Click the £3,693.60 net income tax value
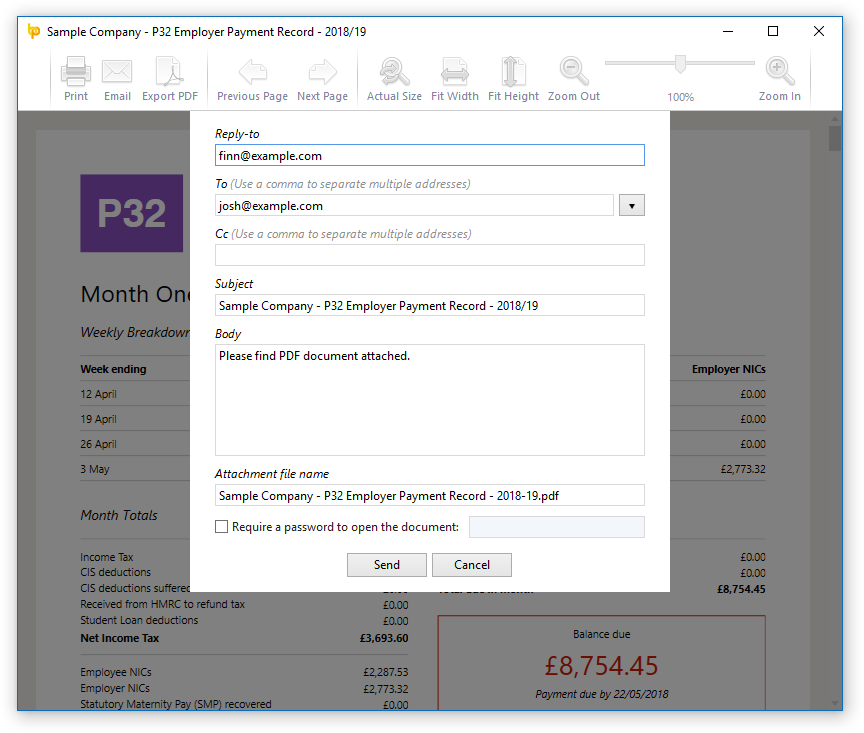Screen dimensions: 864x733 point(384,638)
